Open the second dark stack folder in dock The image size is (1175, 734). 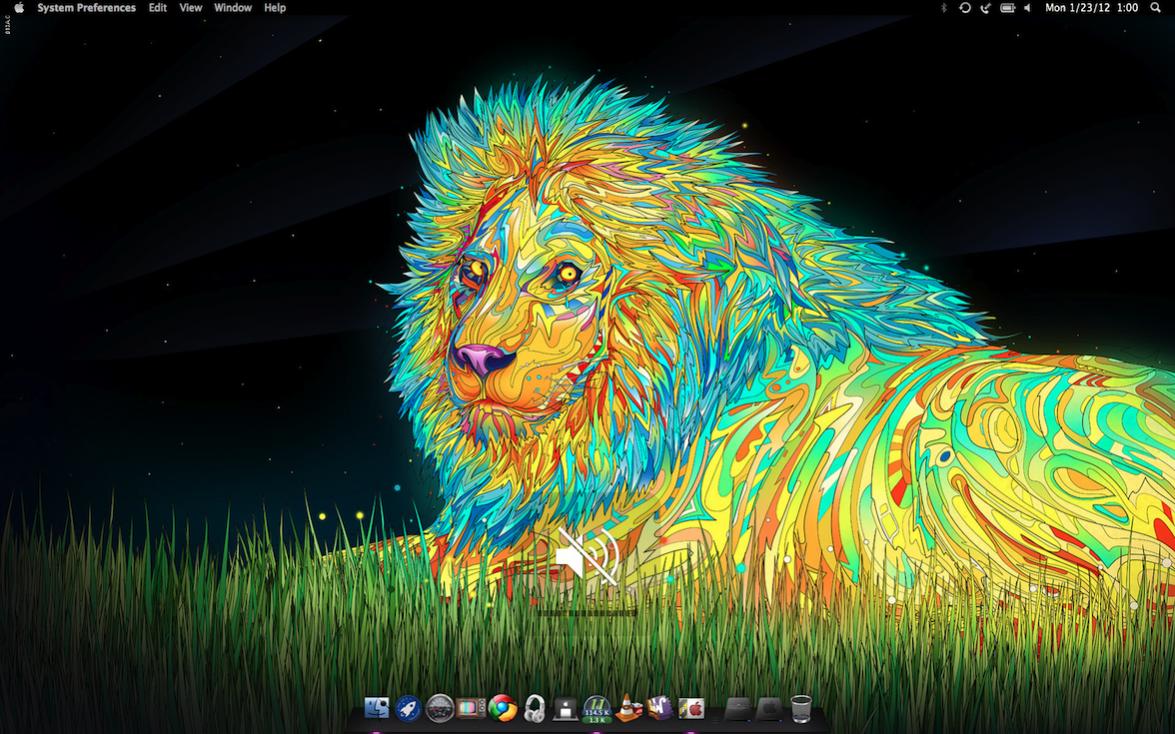pyautogui.click(x=769, y=708)
